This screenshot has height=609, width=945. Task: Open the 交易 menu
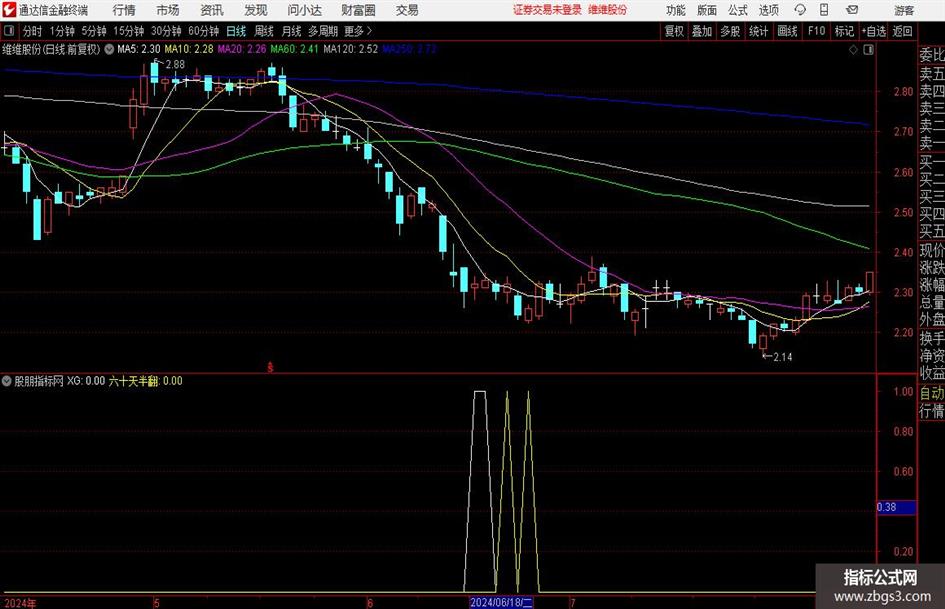pos(407,10)
